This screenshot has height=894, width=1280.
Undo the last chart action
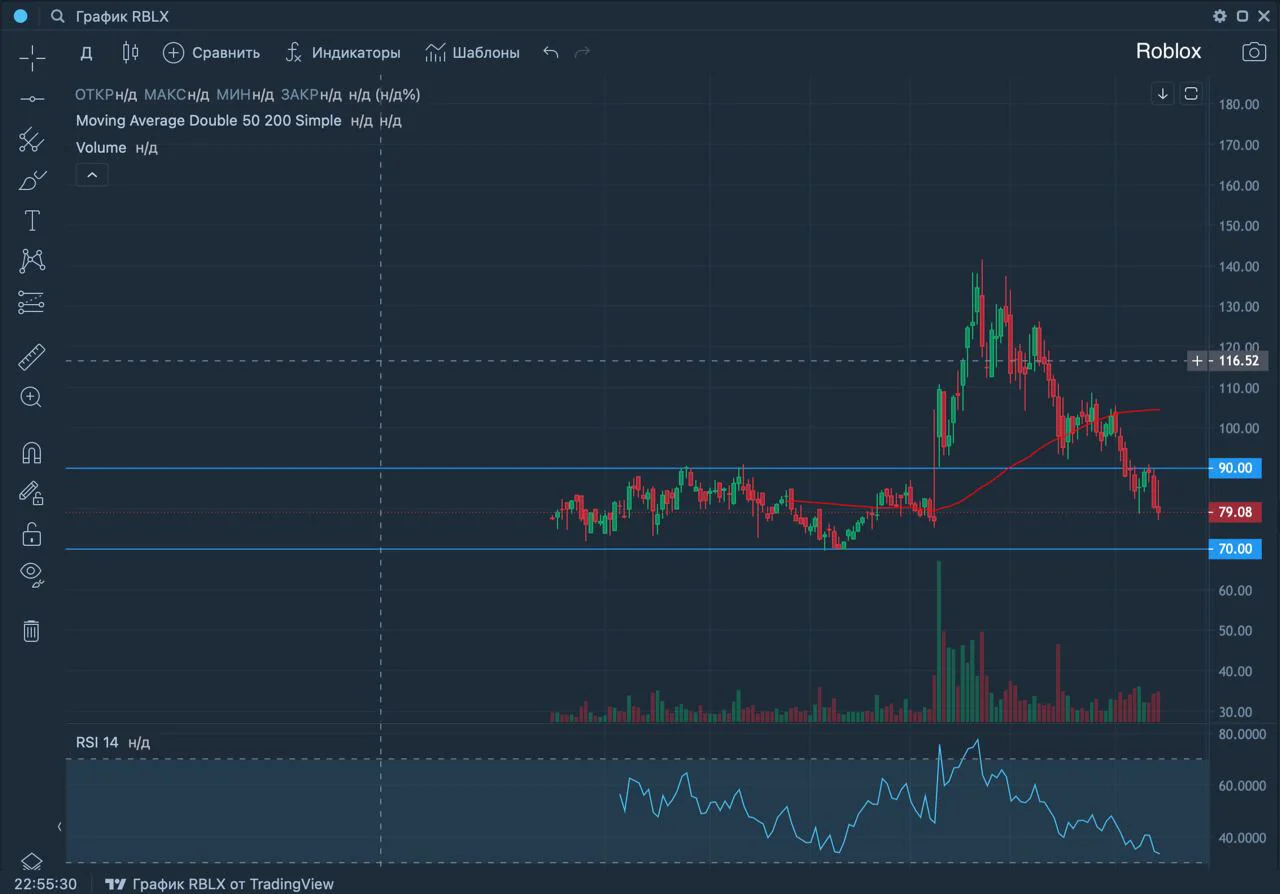point(551,52)
